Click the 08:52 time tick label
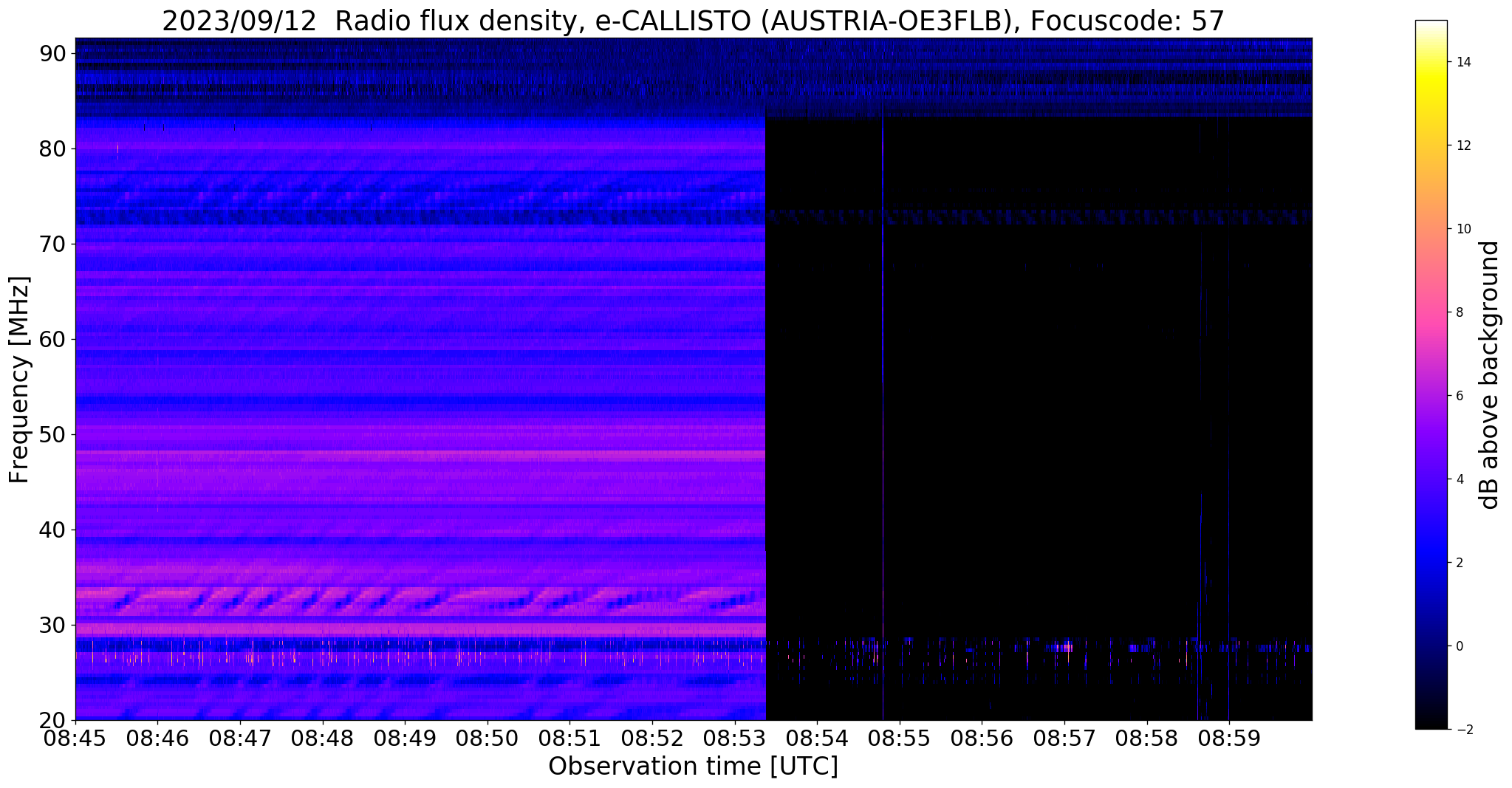This screenshot has height=788, width=1512. 652,739
